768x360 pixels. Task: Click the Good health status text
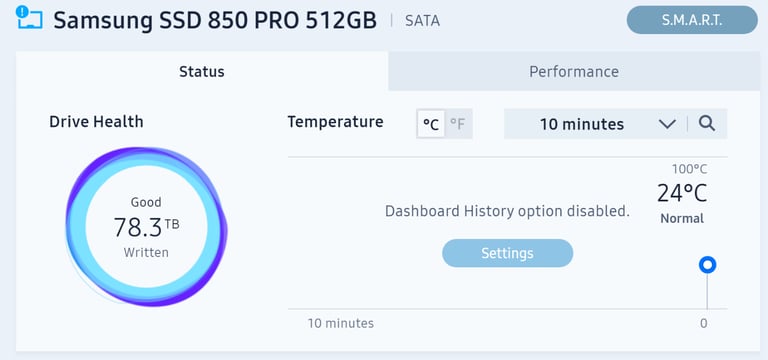146,202
